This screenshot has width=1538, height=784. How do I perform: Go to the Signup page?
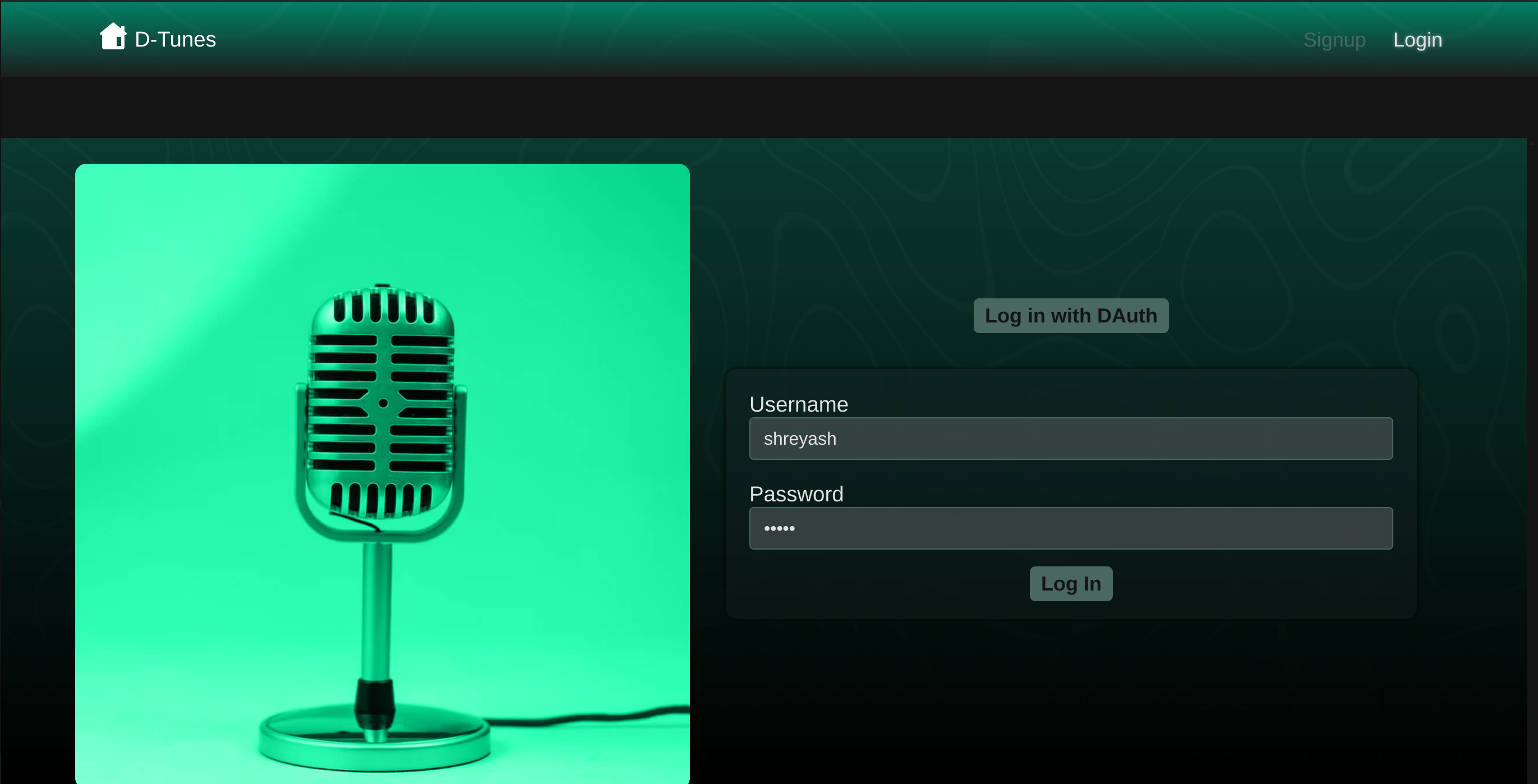pyautogui.click(x=1334, y=40)
